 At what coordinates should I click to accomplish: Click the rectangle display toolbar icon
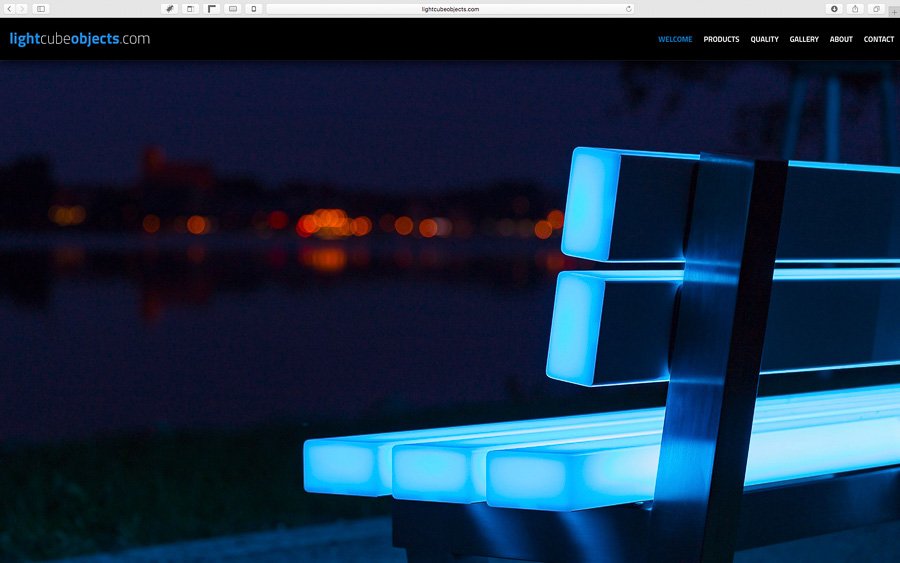[x=232, y=9]
